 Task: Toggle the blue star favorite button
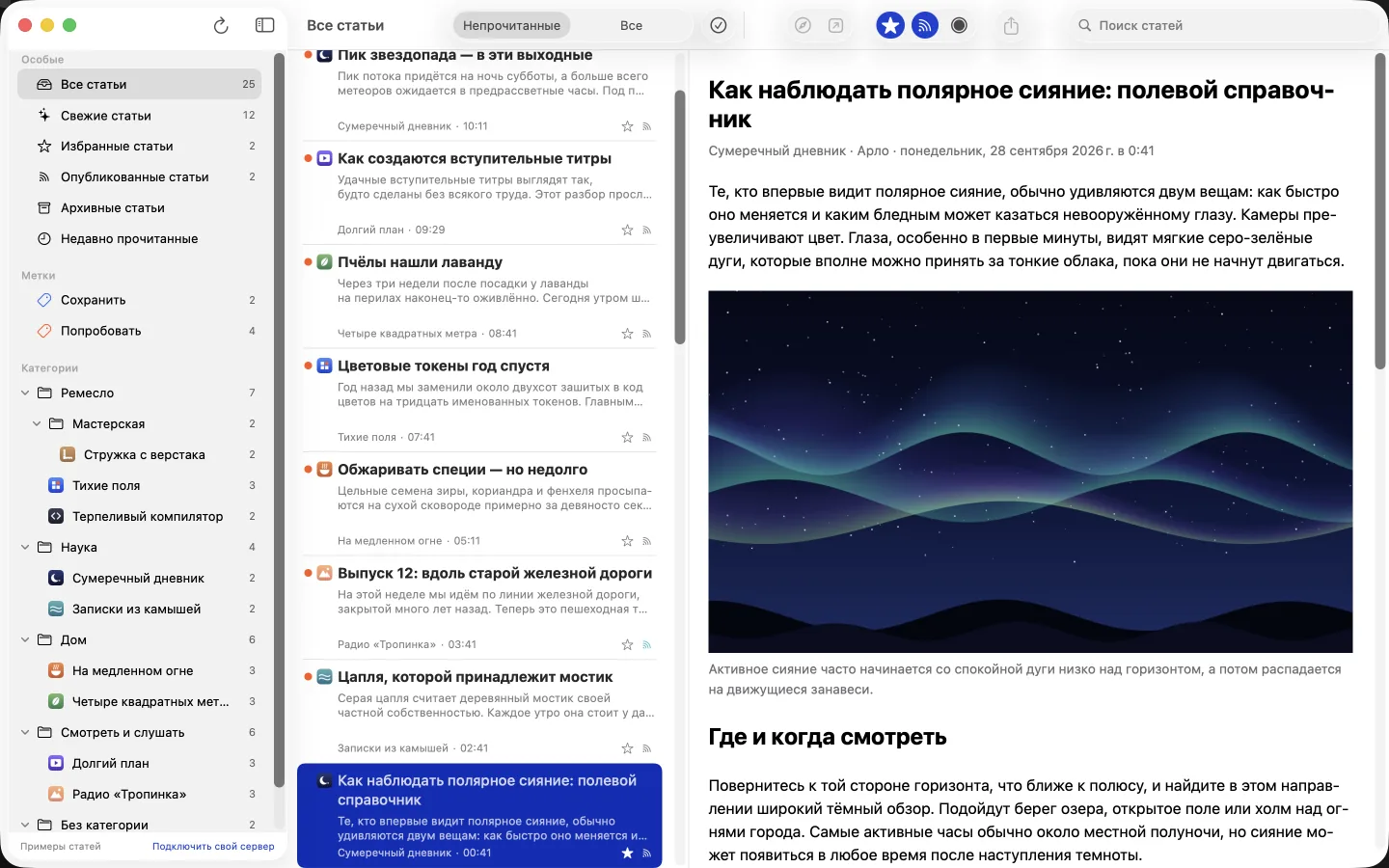(890, 25)
